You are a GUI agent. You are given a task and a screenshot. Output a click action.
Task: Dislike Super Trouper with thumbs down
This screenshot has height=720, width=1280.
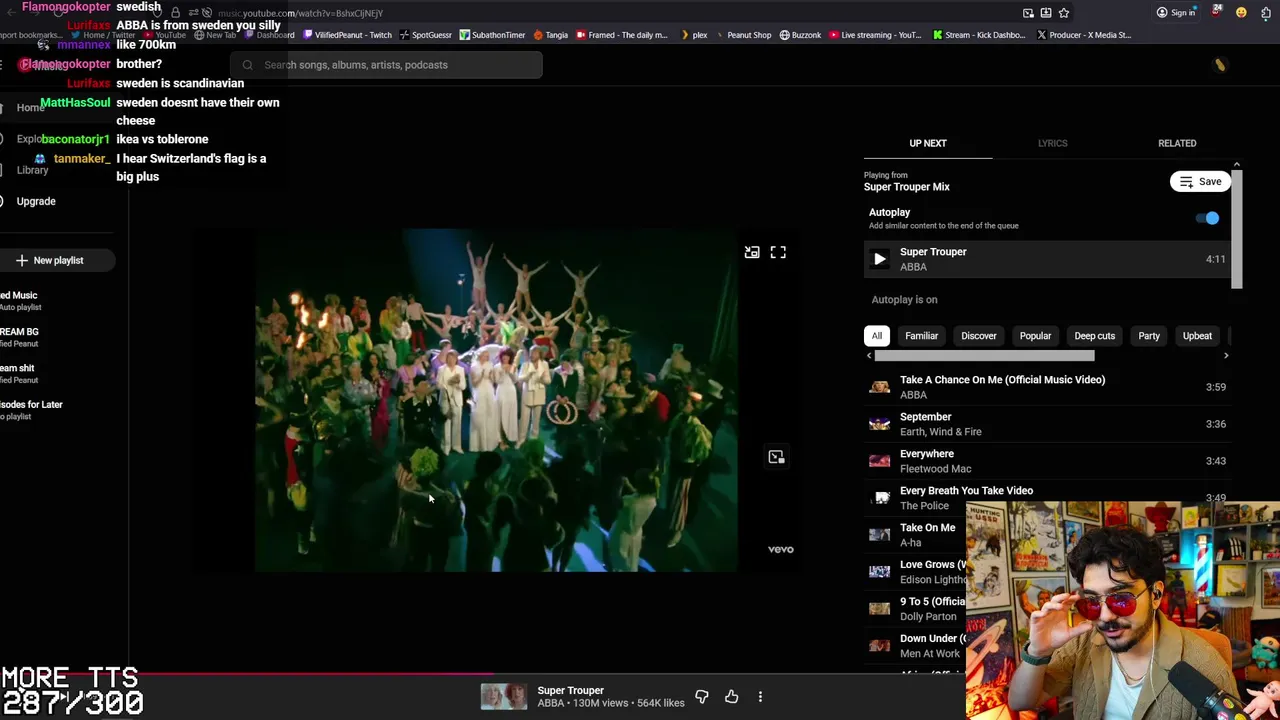click(x=702, y=696)
